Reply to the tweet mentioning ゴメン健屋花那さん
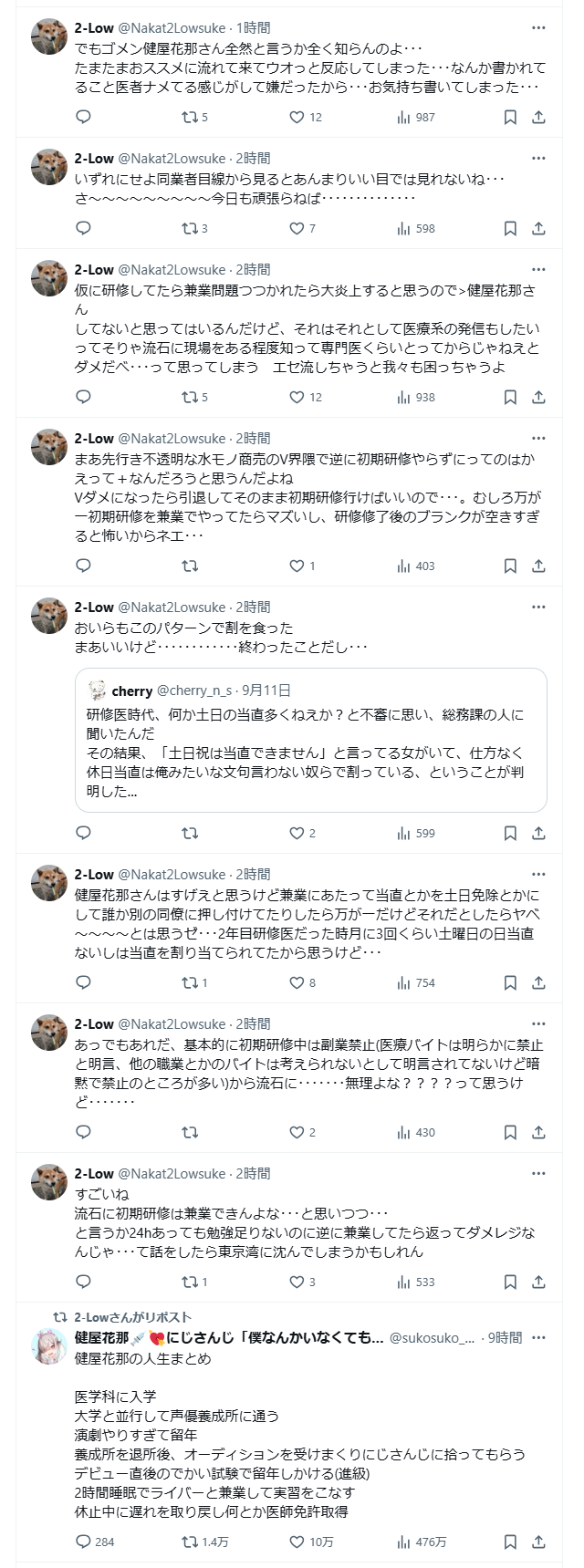Screen dimensions: 584x1568 83,117
